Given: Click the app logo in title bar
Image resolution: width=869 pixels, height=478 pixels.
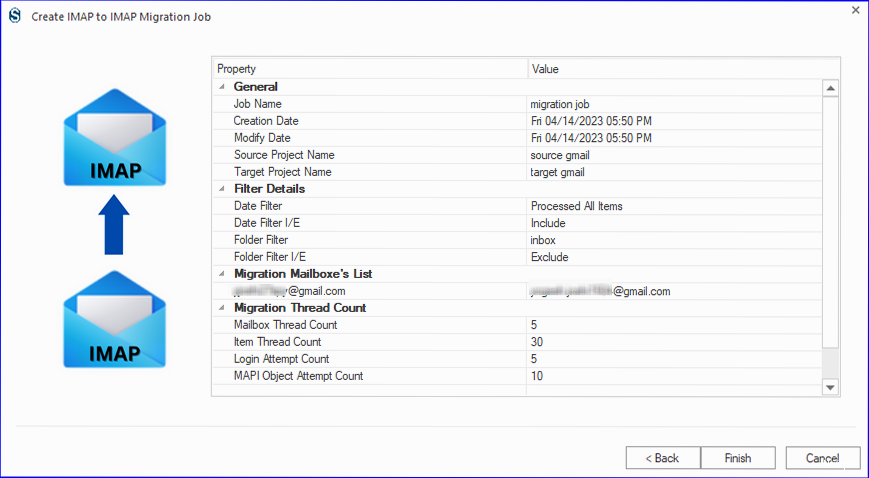Looking at the screenshot, I should (14, 17).
